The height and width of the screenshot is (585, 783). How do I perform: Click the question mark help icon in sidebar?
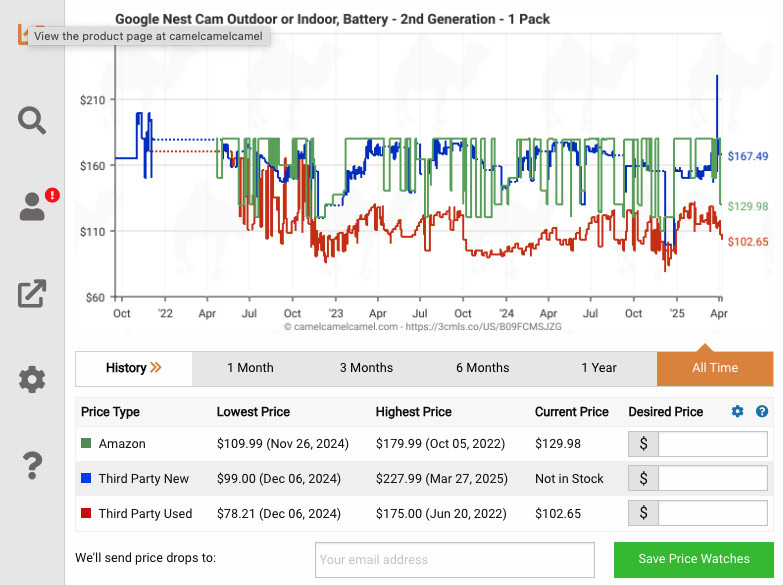pos(32,465)
